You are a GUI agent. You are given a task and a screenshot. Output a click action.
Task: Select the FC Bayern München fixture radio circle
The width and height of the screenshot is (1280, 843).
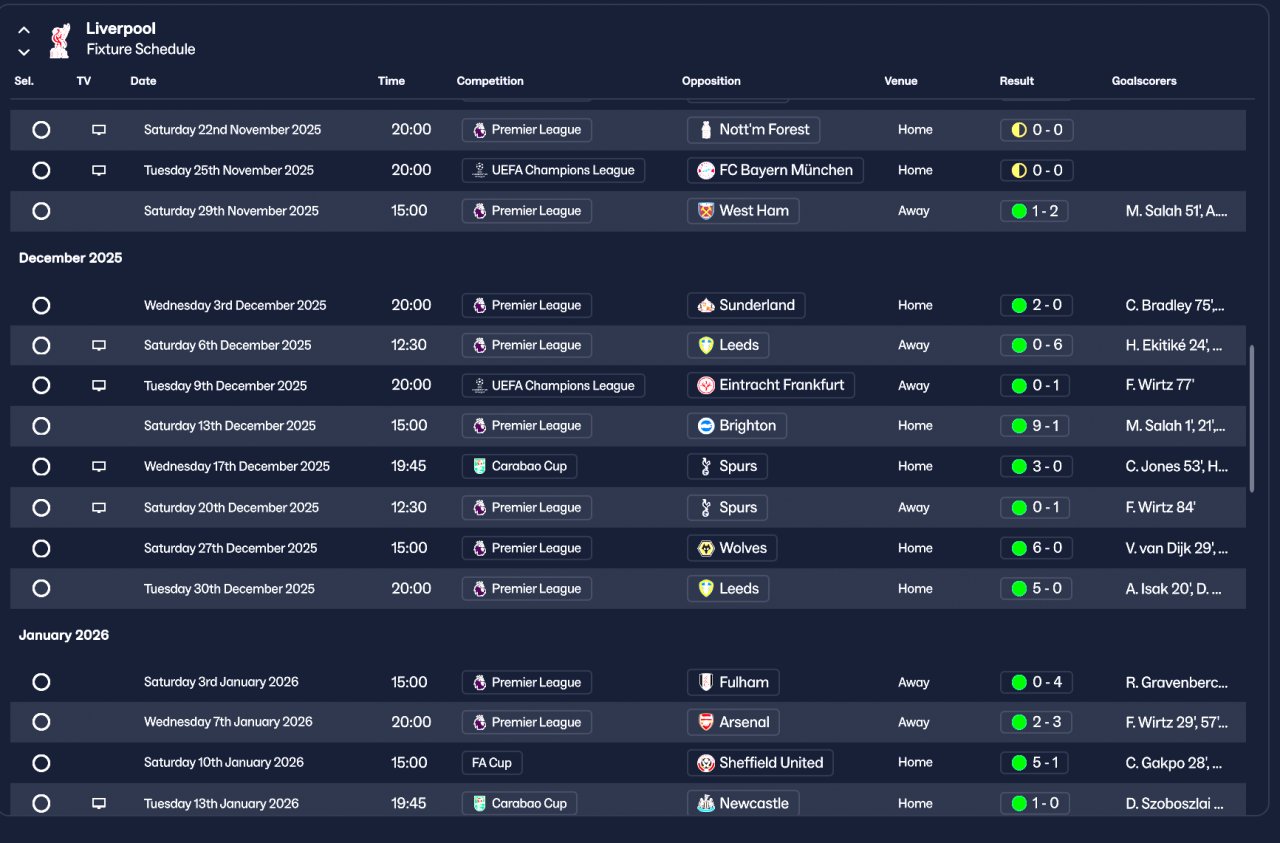tap(41, 171)
